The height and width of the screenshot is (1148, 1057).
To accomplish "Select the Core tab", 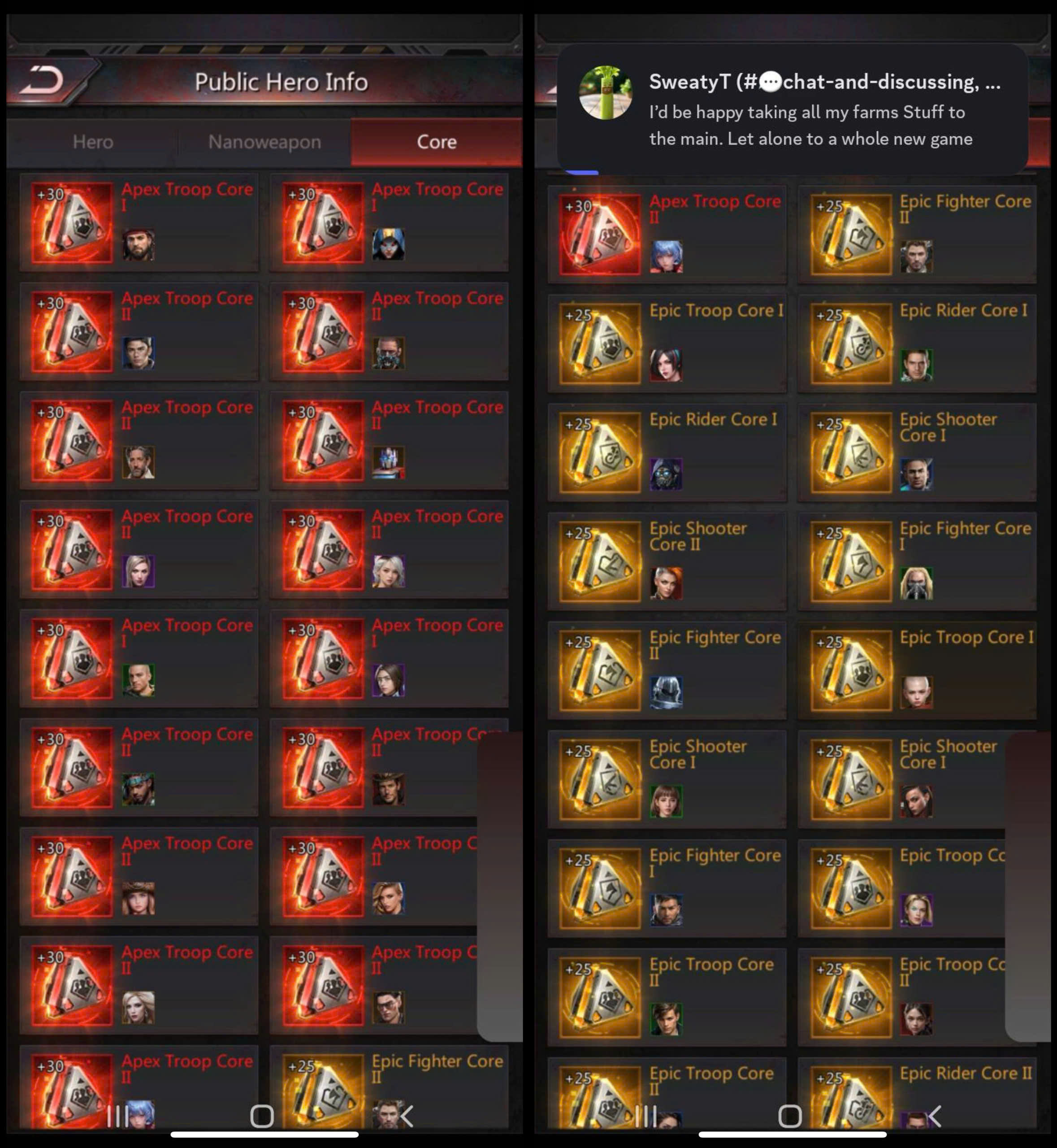I will [x=437, y=142].
